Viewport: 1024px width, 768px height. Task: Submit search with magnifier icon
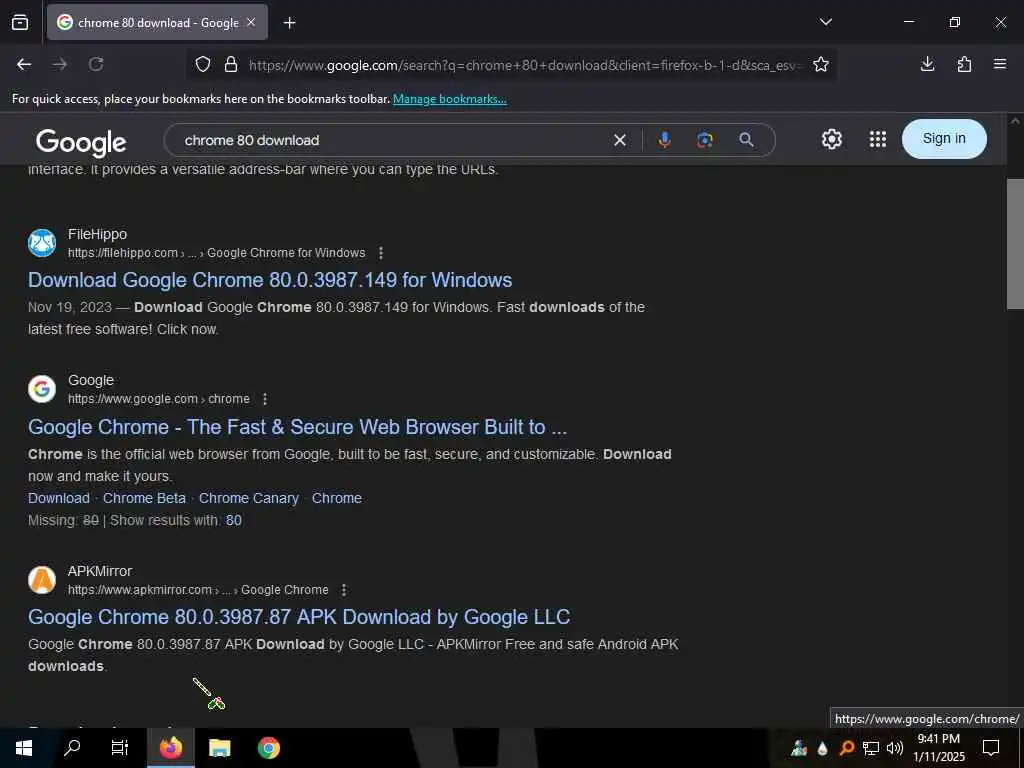pyautogui.click(x=746, y=140)
